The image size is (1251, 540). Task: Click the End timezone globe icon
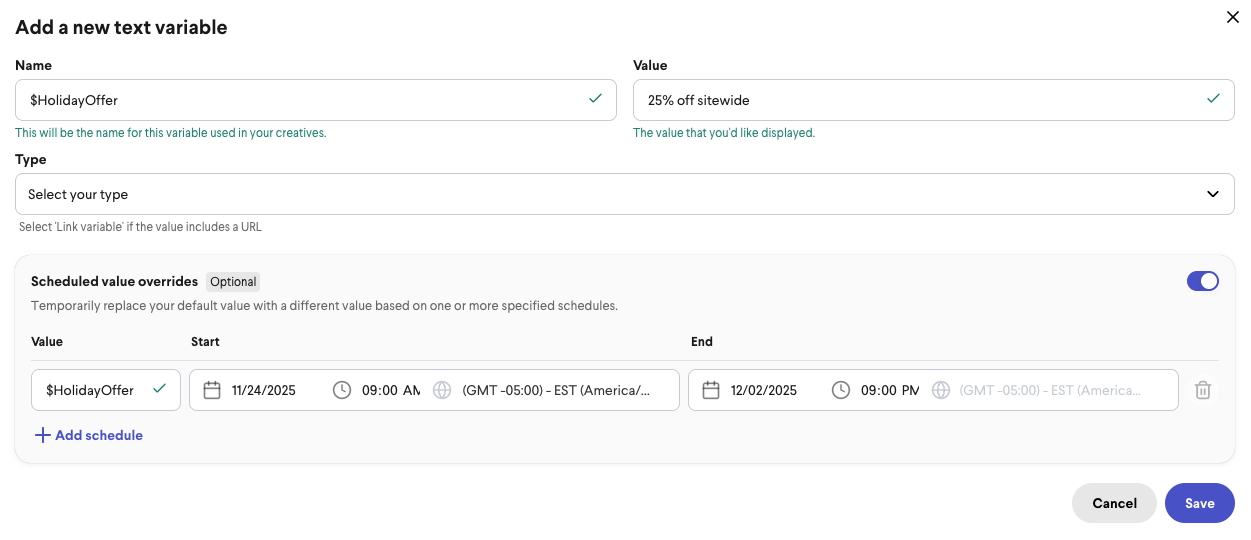click(x=941, y=390)
